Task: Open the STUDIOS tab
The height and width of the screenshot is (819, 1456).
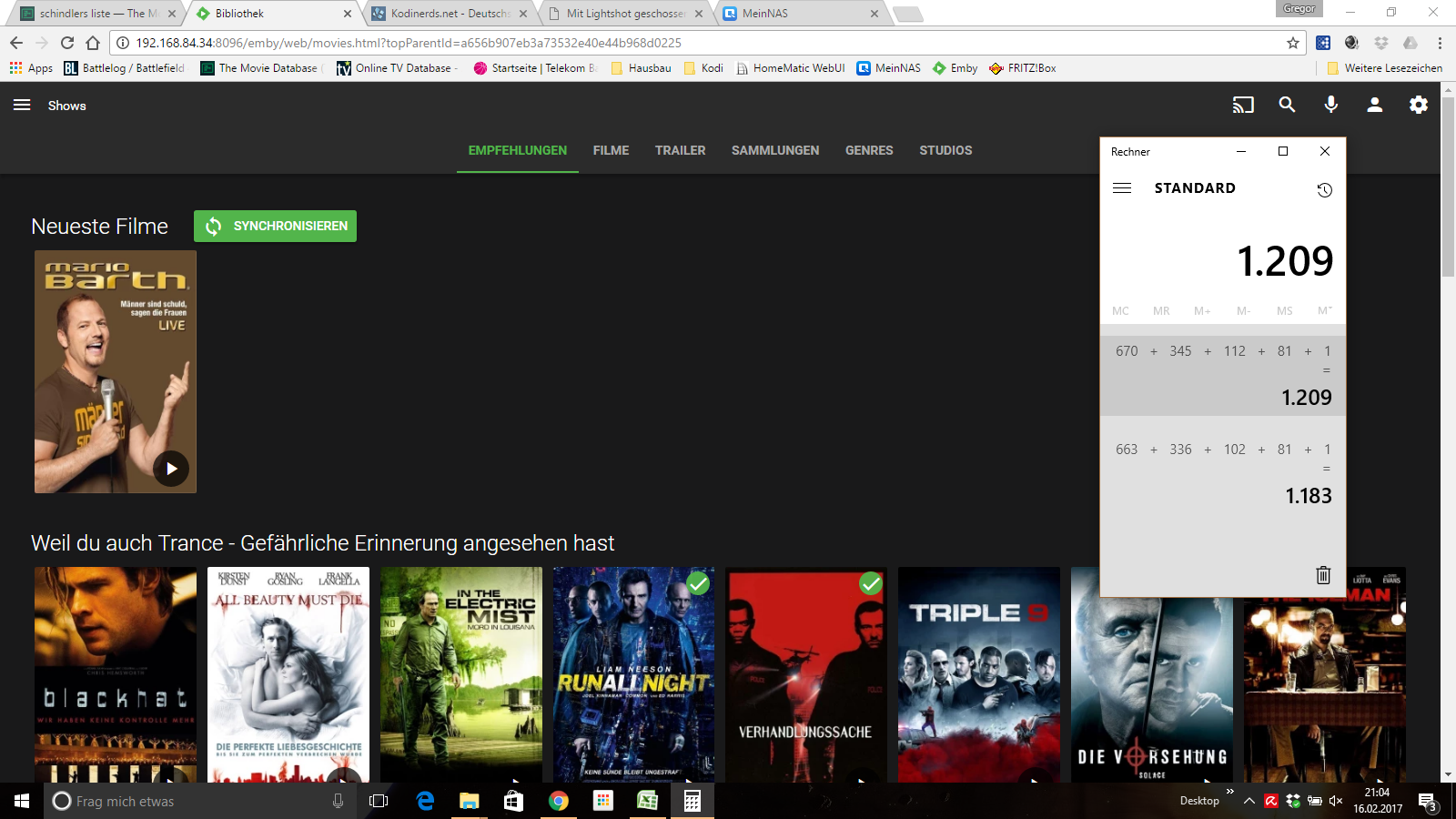Action: coord(945,150)
